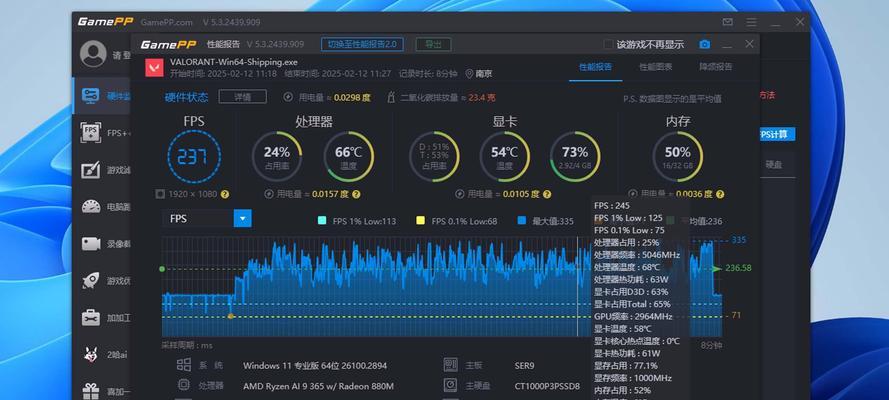The width and height of the screenshot is (889, 400).
Task: Tick the 该游戏不再显示 checkbox
Action: (x=608, y=44)
